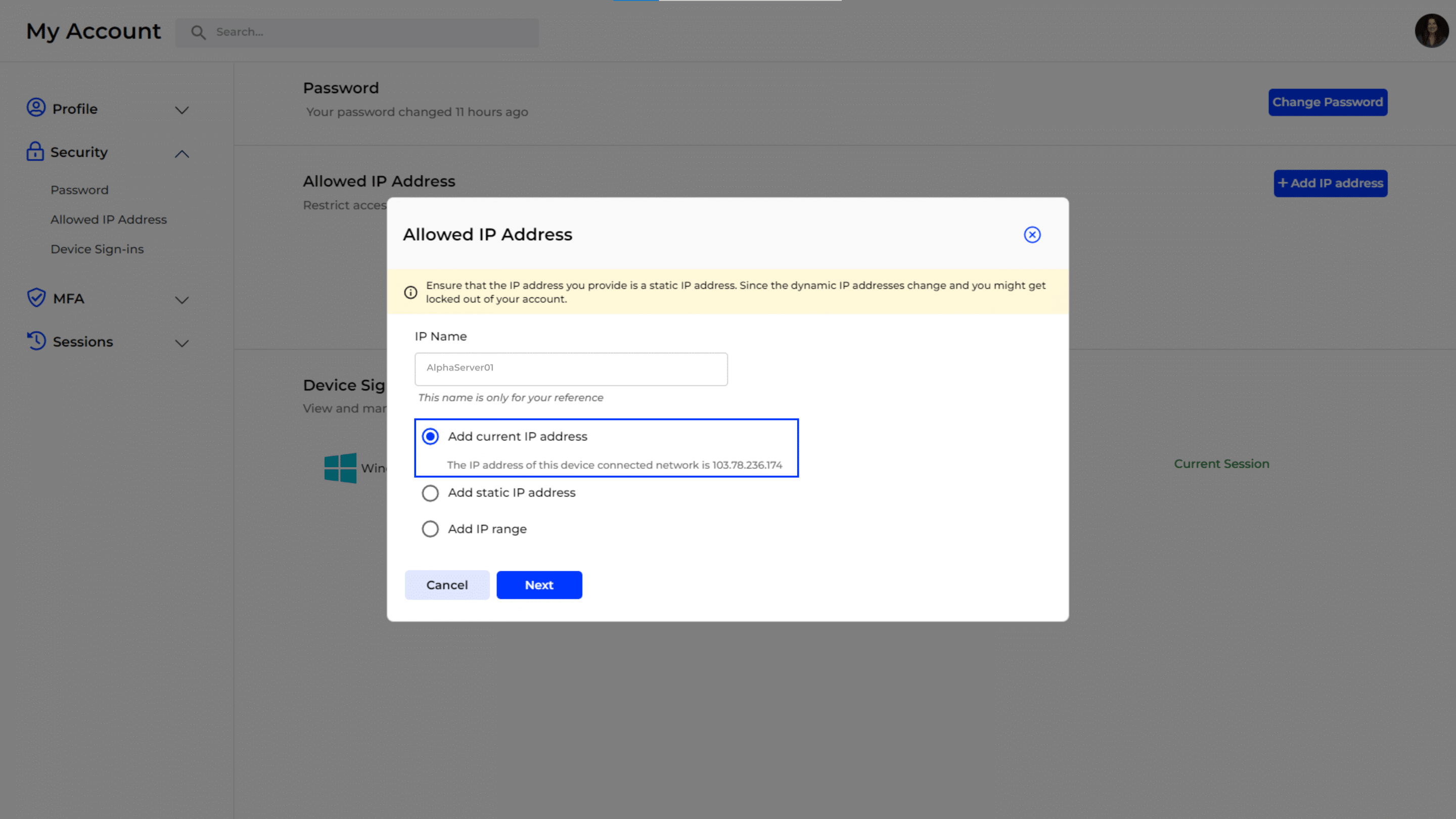Click Cancel in the dialog
Image resolution: width=1456 pixels, height=819 pixels.
447,585
